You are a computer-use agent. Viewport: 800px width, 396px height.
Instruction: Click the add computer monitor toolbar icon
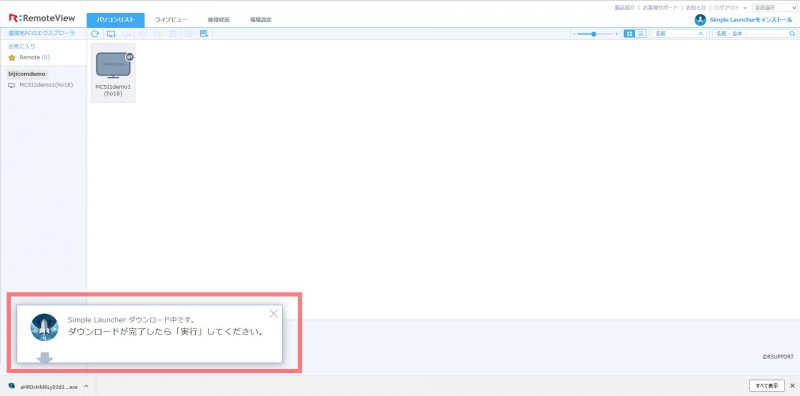tap(111, 34)
